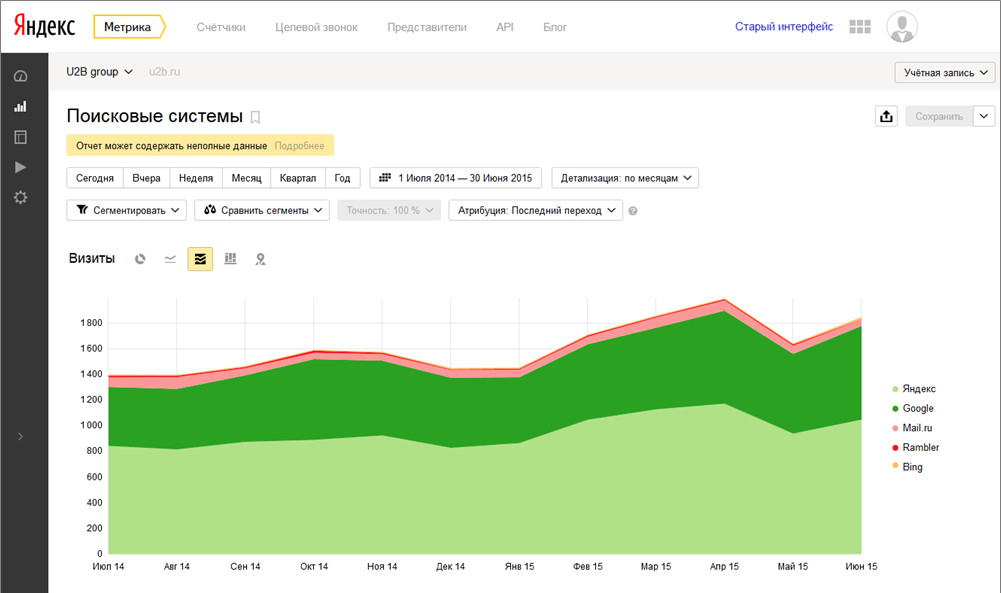Open the reports bar chart sidebar icon
Viewport: 1001px width, 593px height.
20,107
